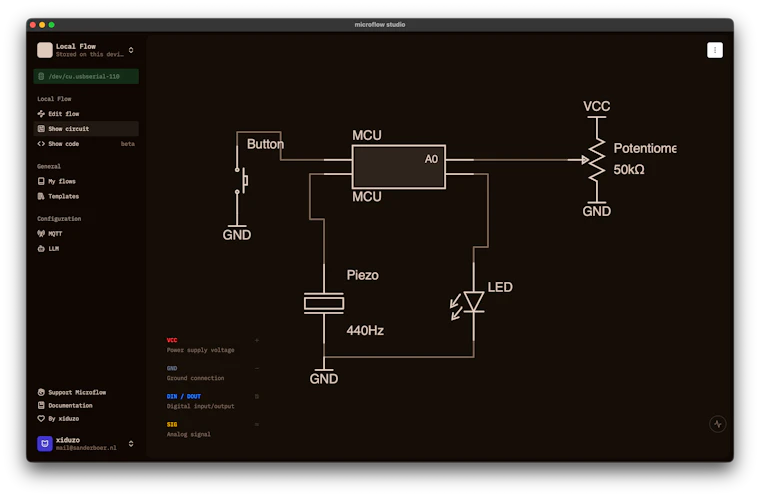Click the Edit flow icon

[41, 113]
